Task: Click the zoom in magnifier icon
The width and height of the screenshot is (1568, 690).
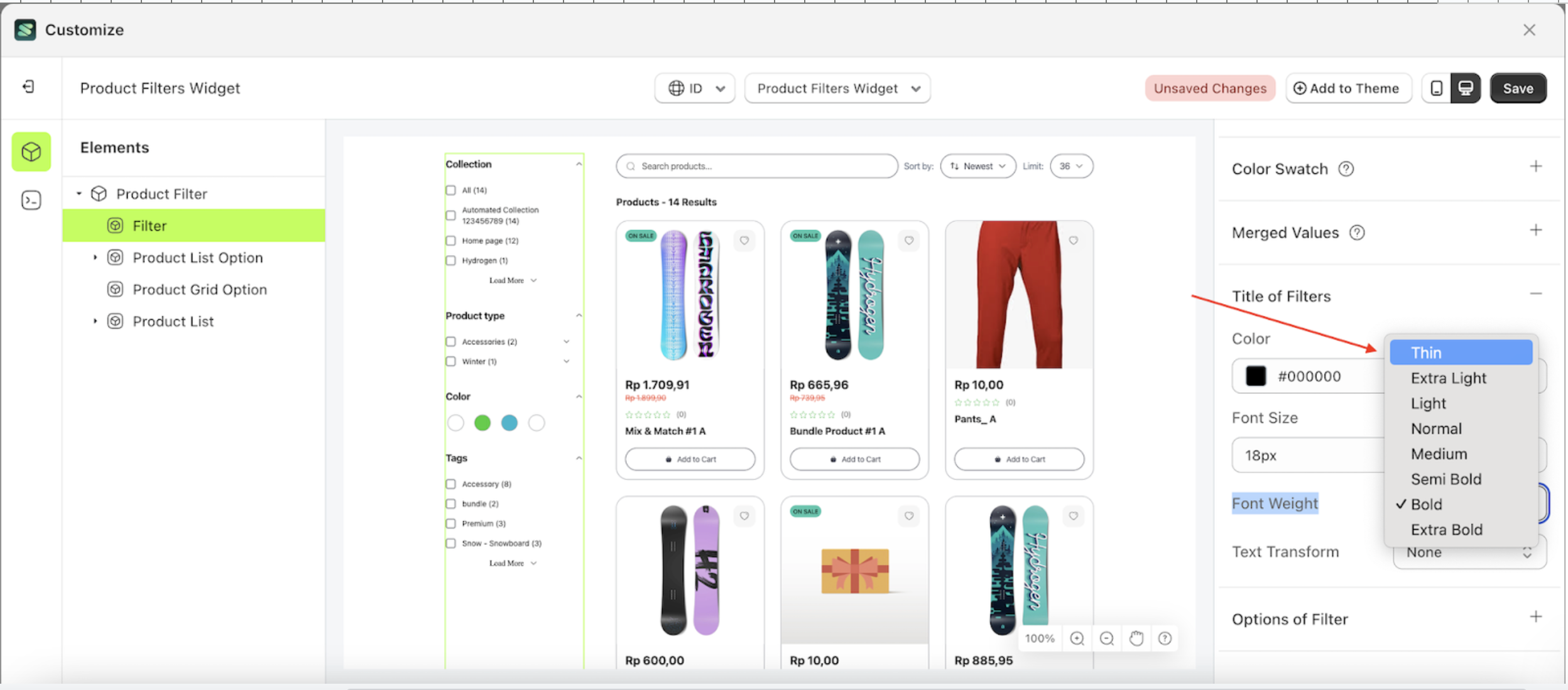Action: click(x=1077, y=638)
